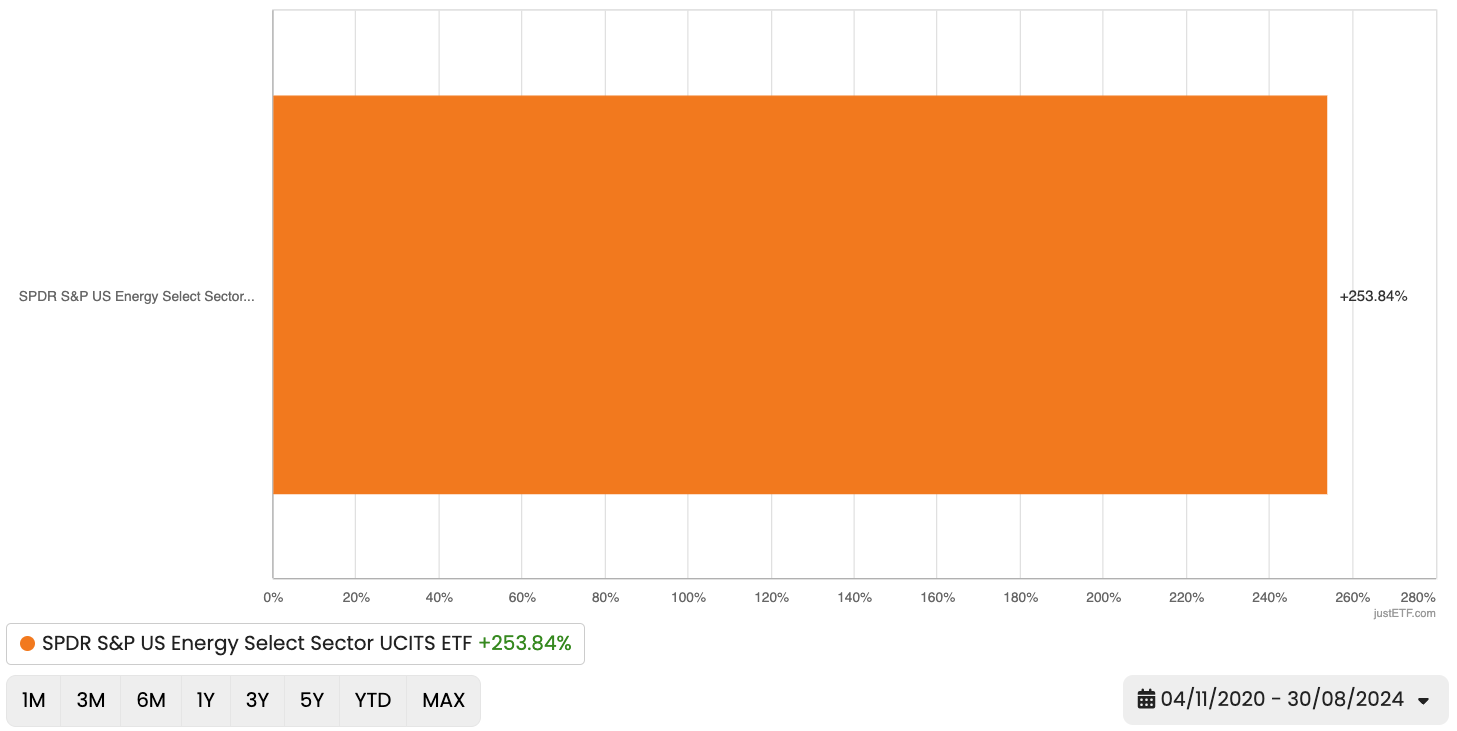
Task: Click the 200% axis tick label
Action: pos(1103,597)
